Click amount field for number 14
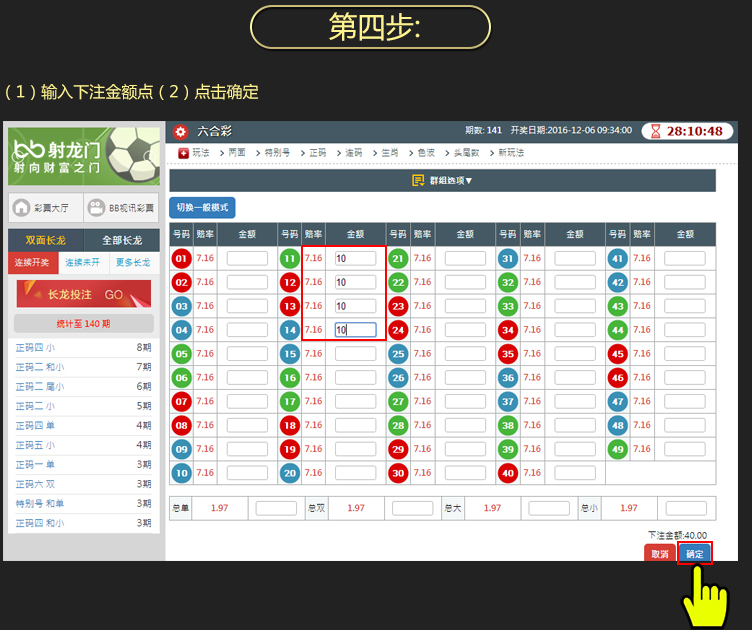Viewport: 752px width, 630px height. pyautogui.click(x=355, y=330)
